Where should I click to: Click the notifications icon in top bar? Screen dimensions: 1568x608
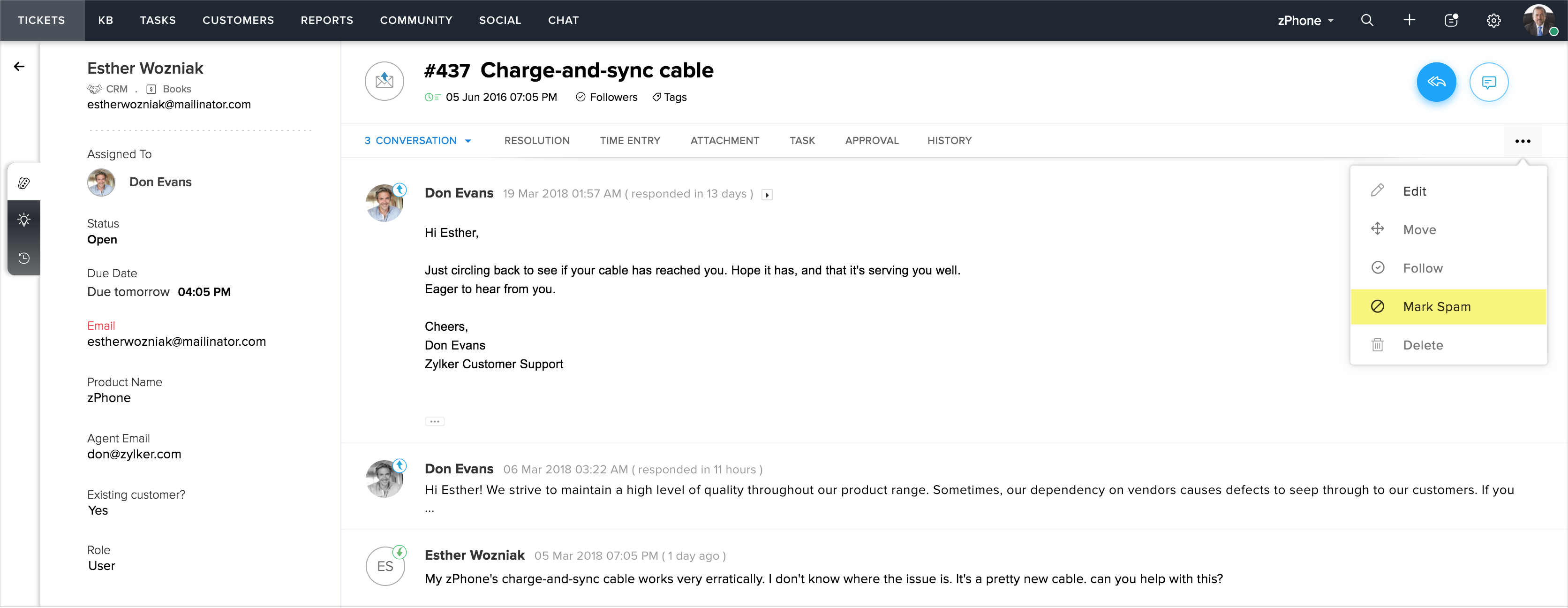click(1451, 20)
